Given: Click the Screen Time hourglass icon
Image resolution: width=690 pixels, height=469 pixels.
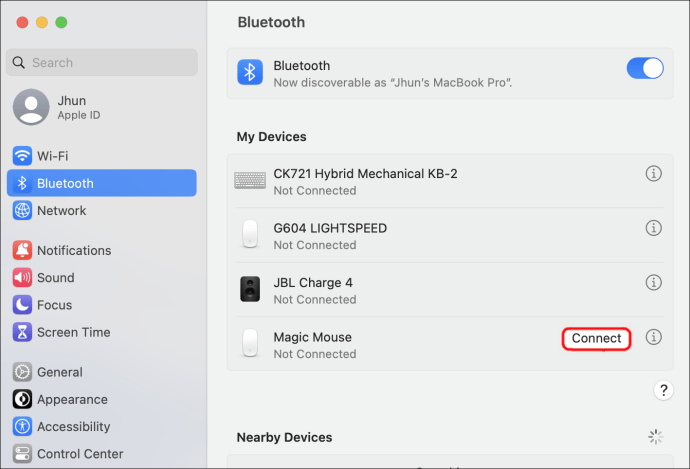Looking at the screenshot, I should point(22,332).
